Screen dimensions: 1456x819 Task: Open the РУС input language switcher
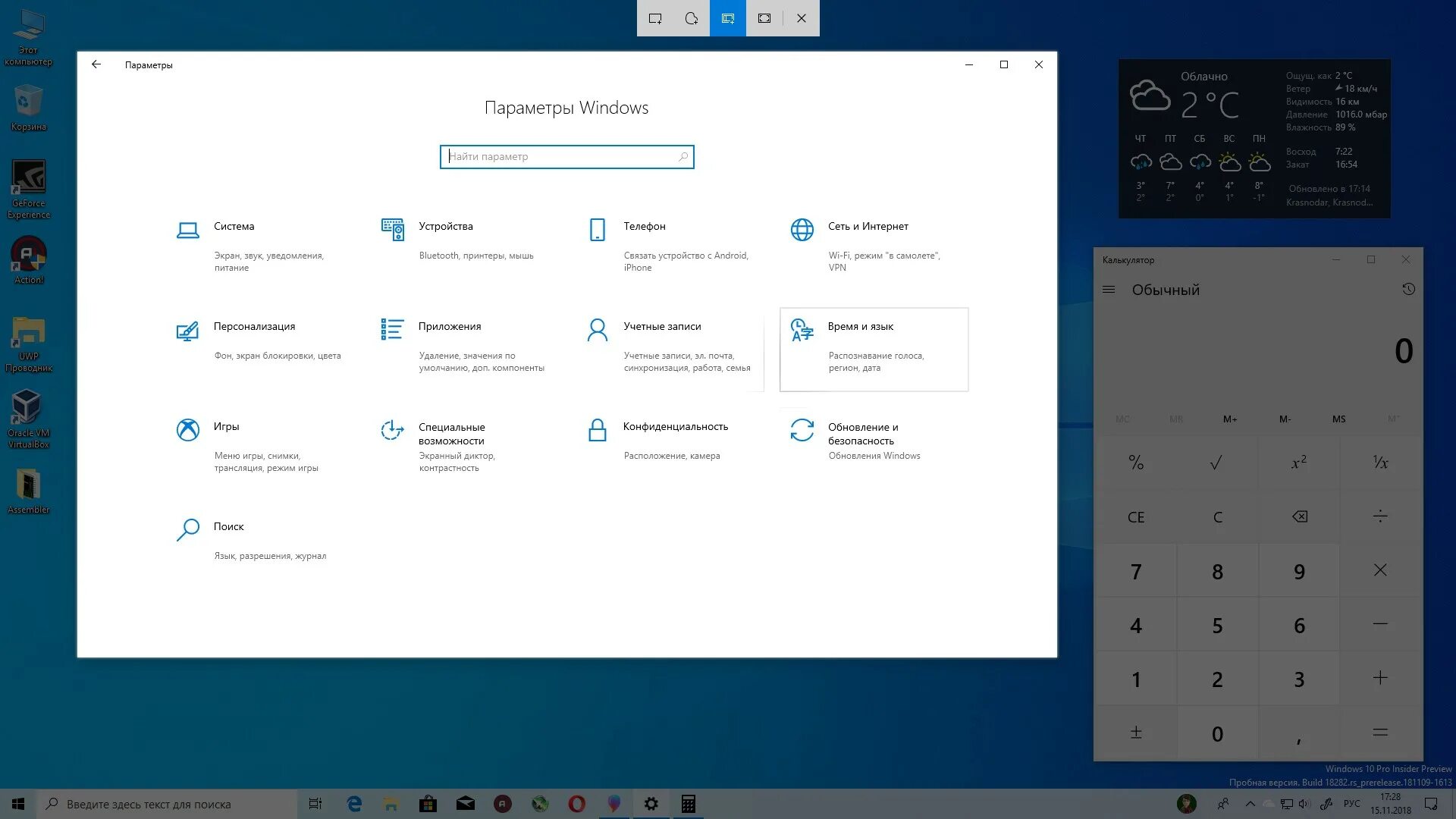coord(1351,804)
